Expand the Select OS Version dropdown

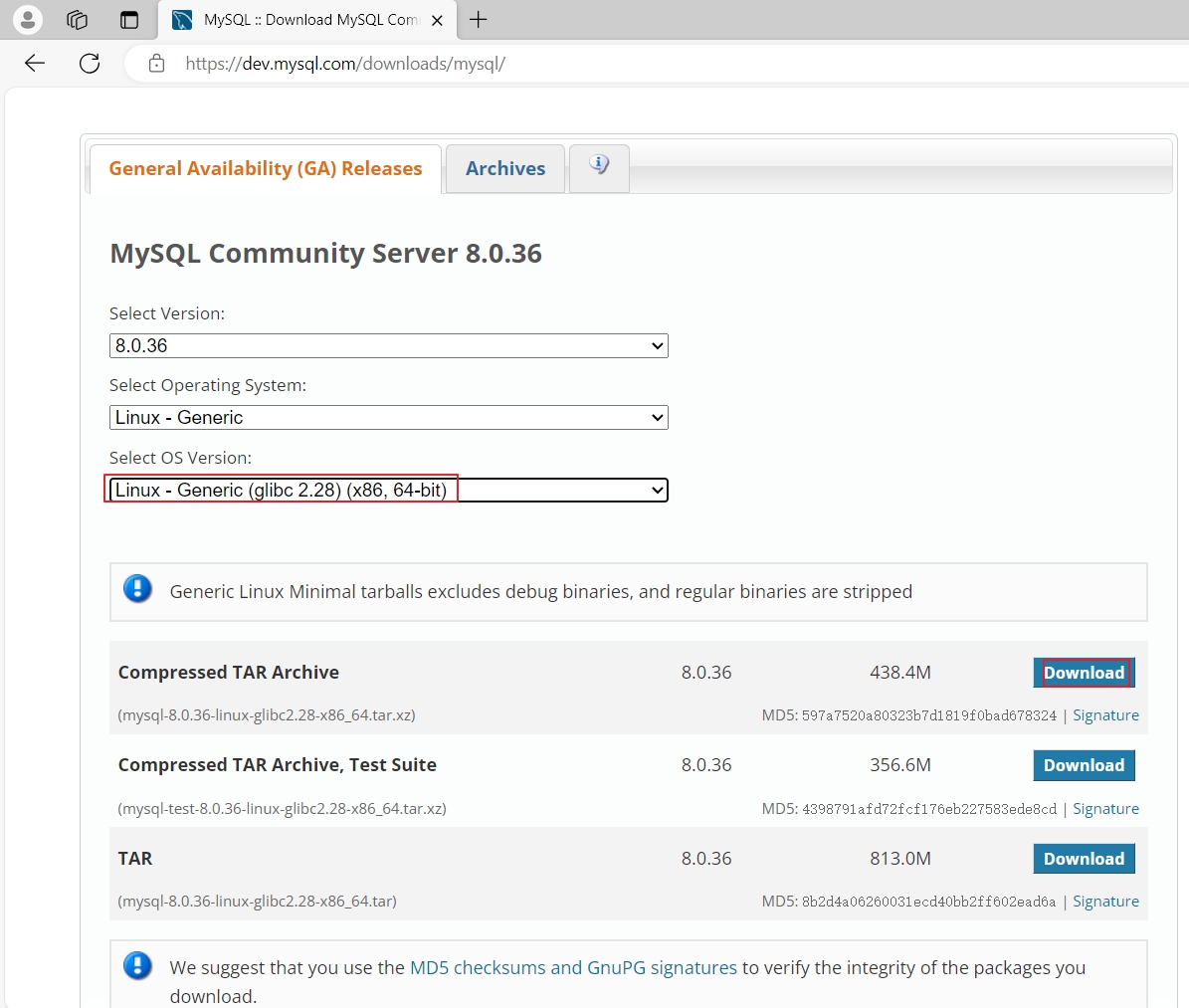[x=388, y=490]
